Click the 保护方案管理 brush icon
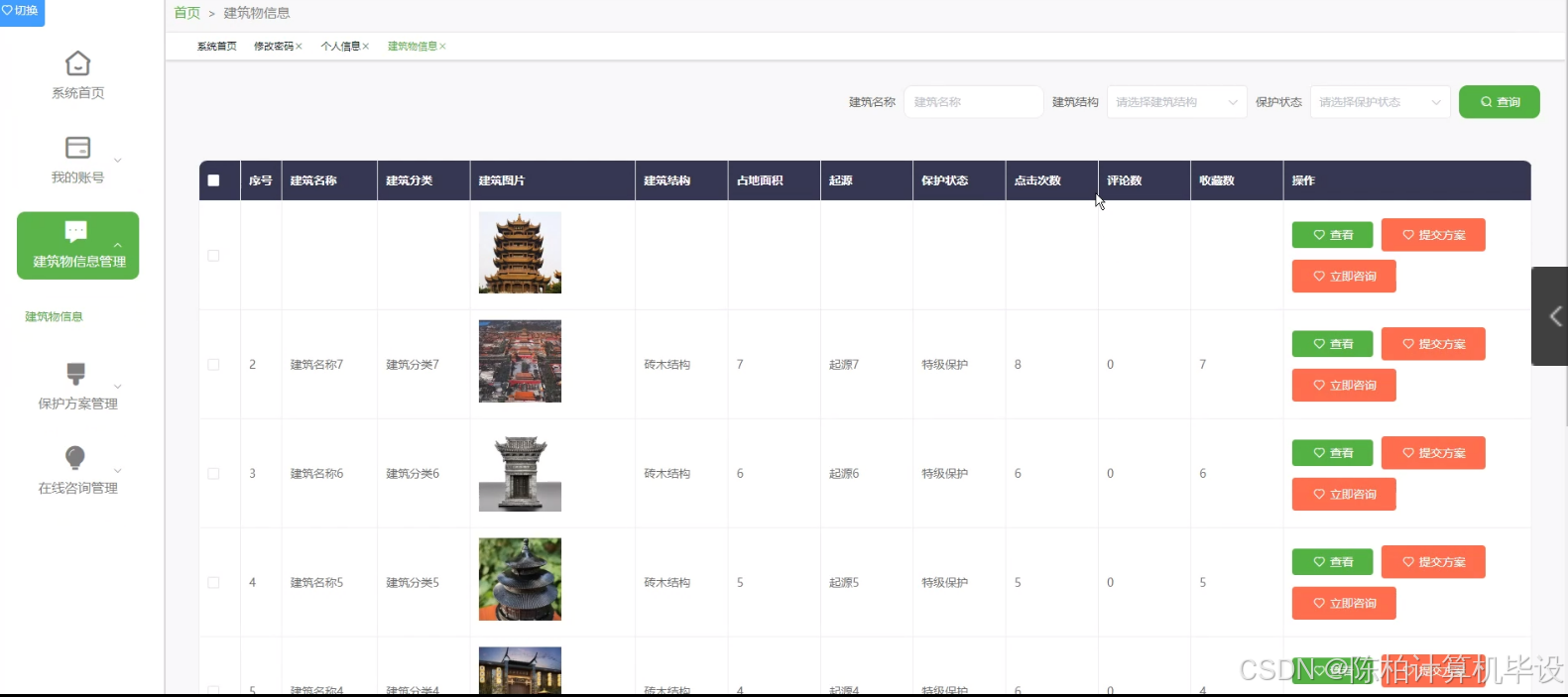This screenshot has height=697, width=1568. pos(75,373)
